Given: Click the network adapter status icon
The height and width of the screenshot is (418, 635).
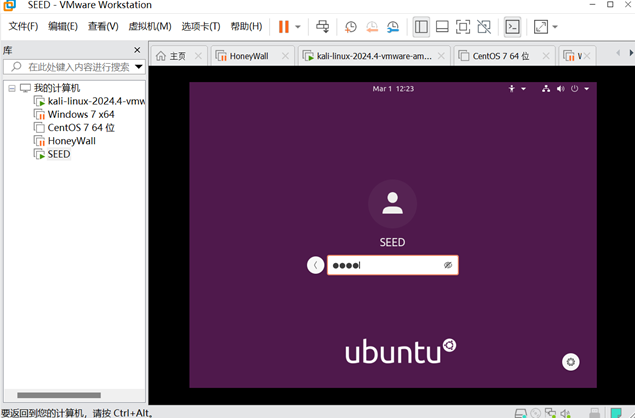Looking at the screenshot, I should point(550,413).
